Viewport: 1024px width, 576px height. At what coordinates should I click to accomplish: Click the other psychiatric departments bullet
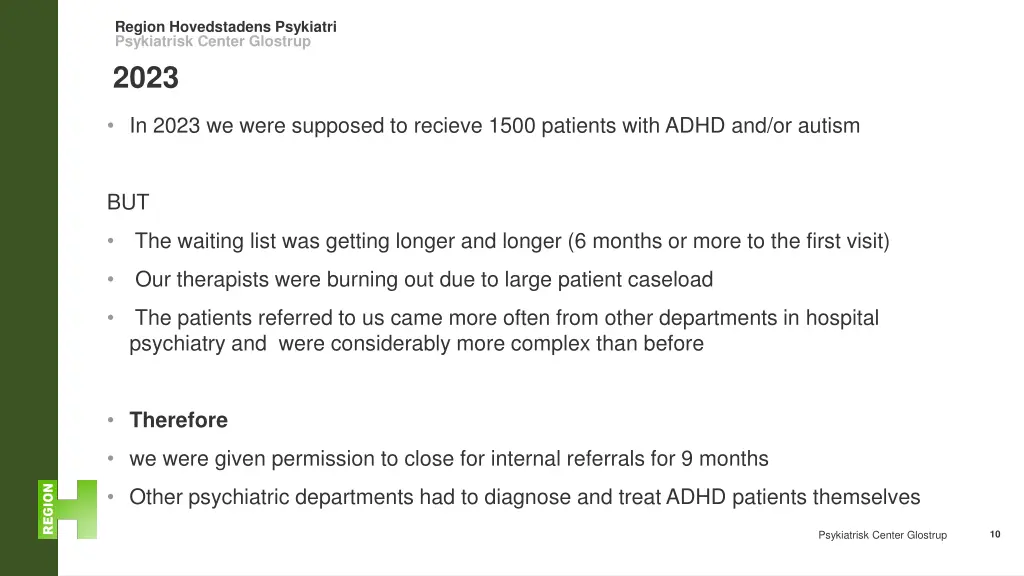524,497
